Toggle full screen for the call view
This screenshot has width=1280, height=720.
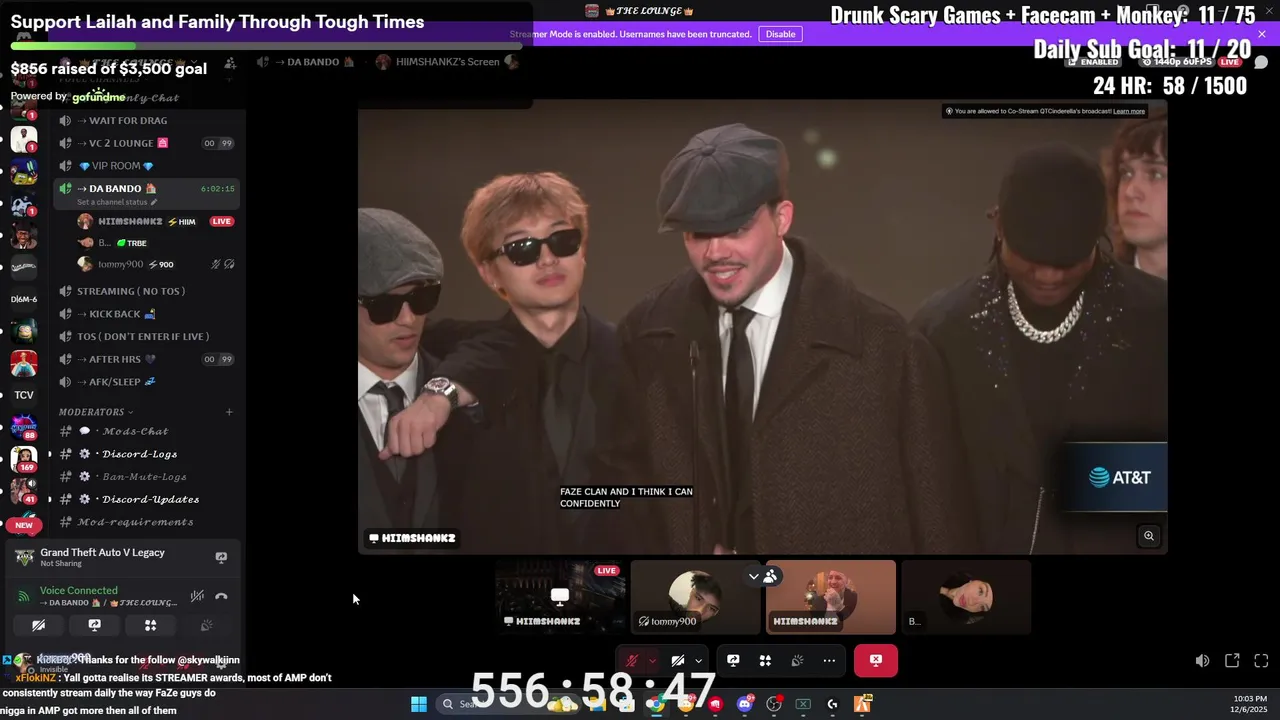(1261, 660)
